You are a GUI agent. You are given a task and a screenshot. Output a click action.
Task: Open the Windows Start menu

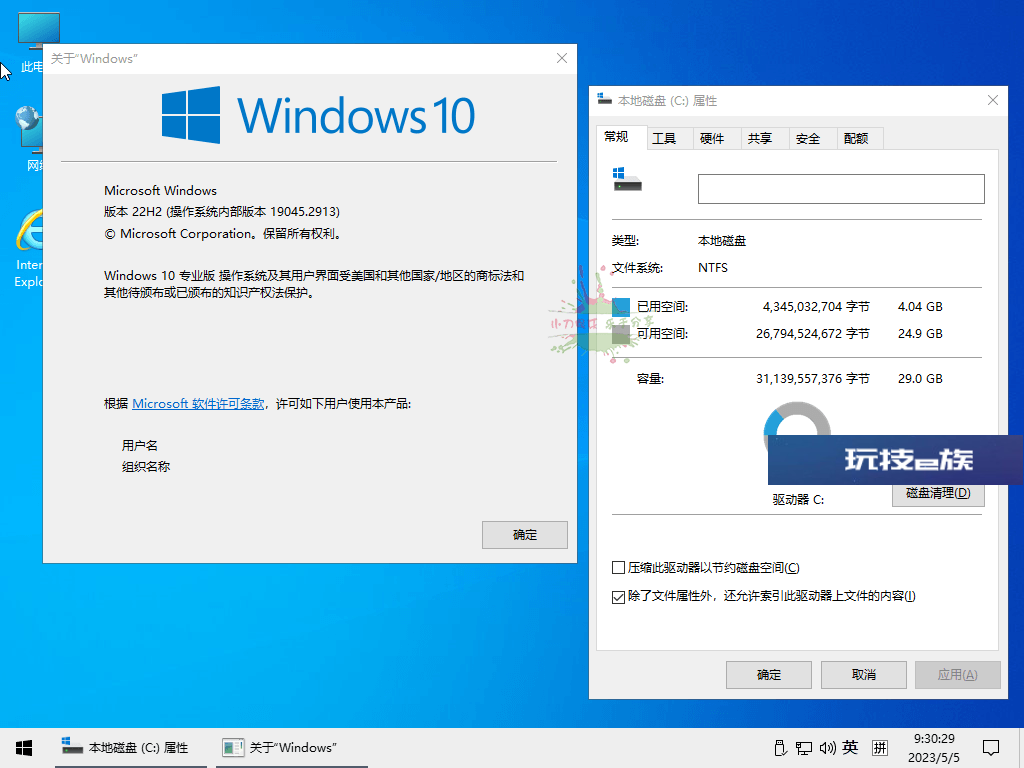[24, 748]
